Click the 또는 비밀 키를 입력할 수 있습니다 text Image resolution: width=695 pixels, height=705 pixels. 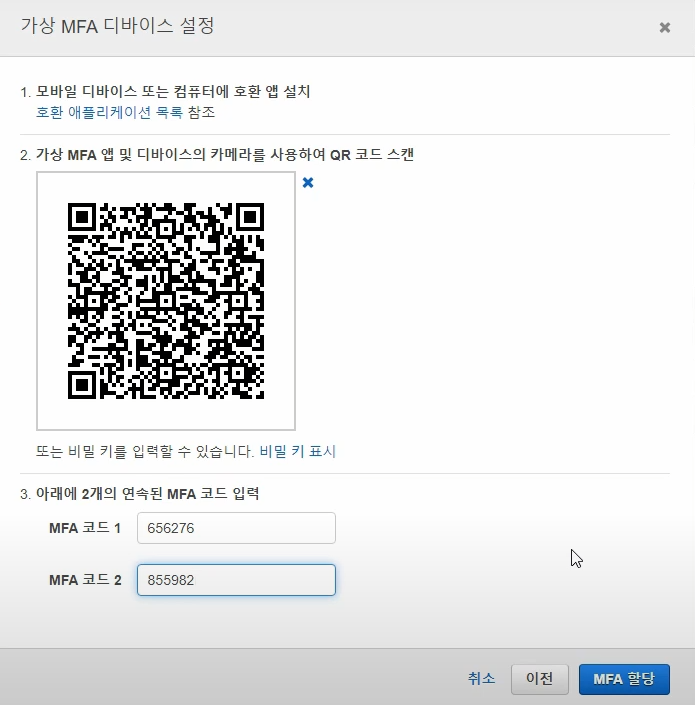tap(145, 451)
